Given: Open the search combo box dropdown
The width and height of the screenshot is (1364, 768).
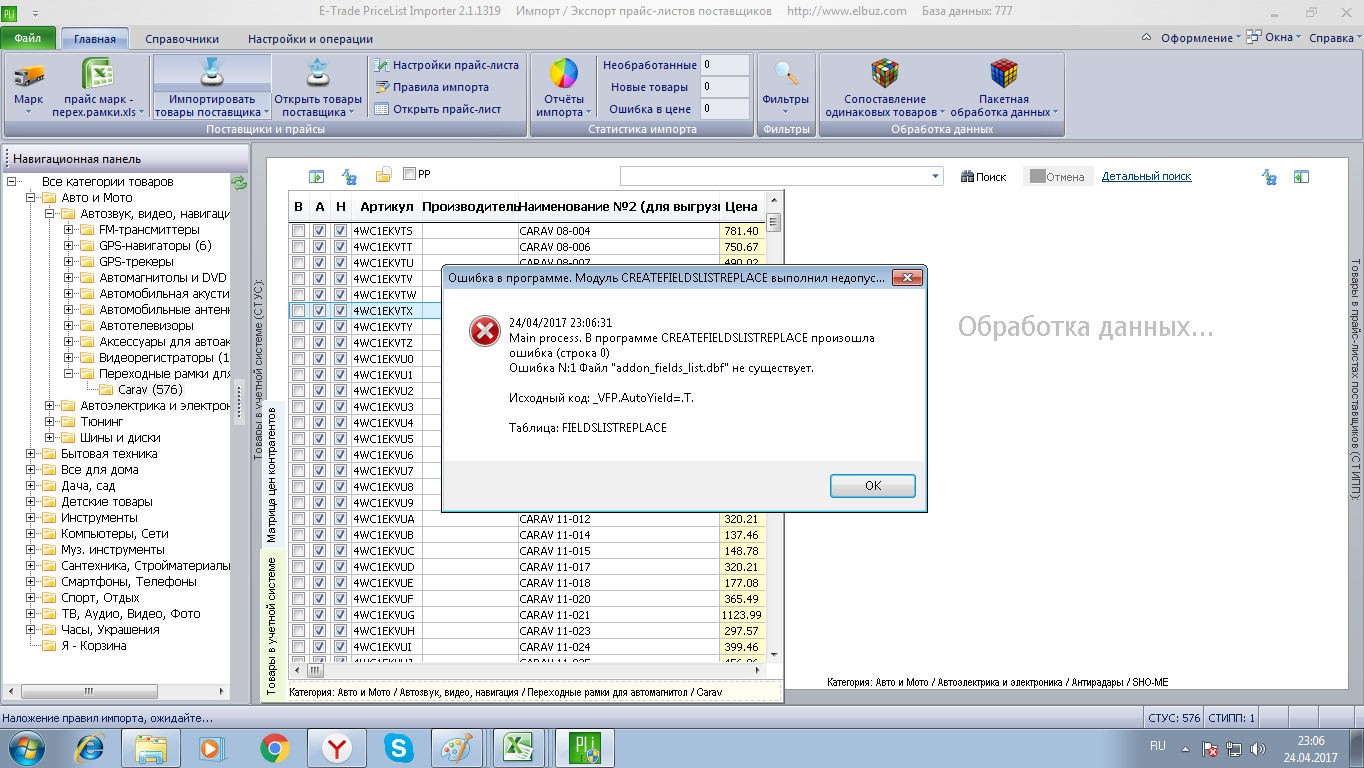Looking at the screenshot, I should pos(936,176).
